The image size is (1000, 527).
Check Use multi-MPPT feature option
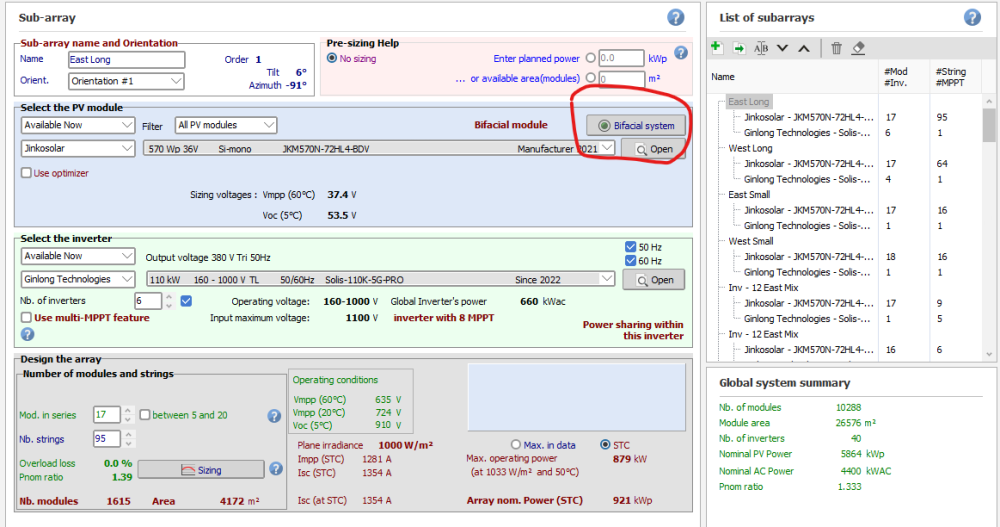(26, 318)
